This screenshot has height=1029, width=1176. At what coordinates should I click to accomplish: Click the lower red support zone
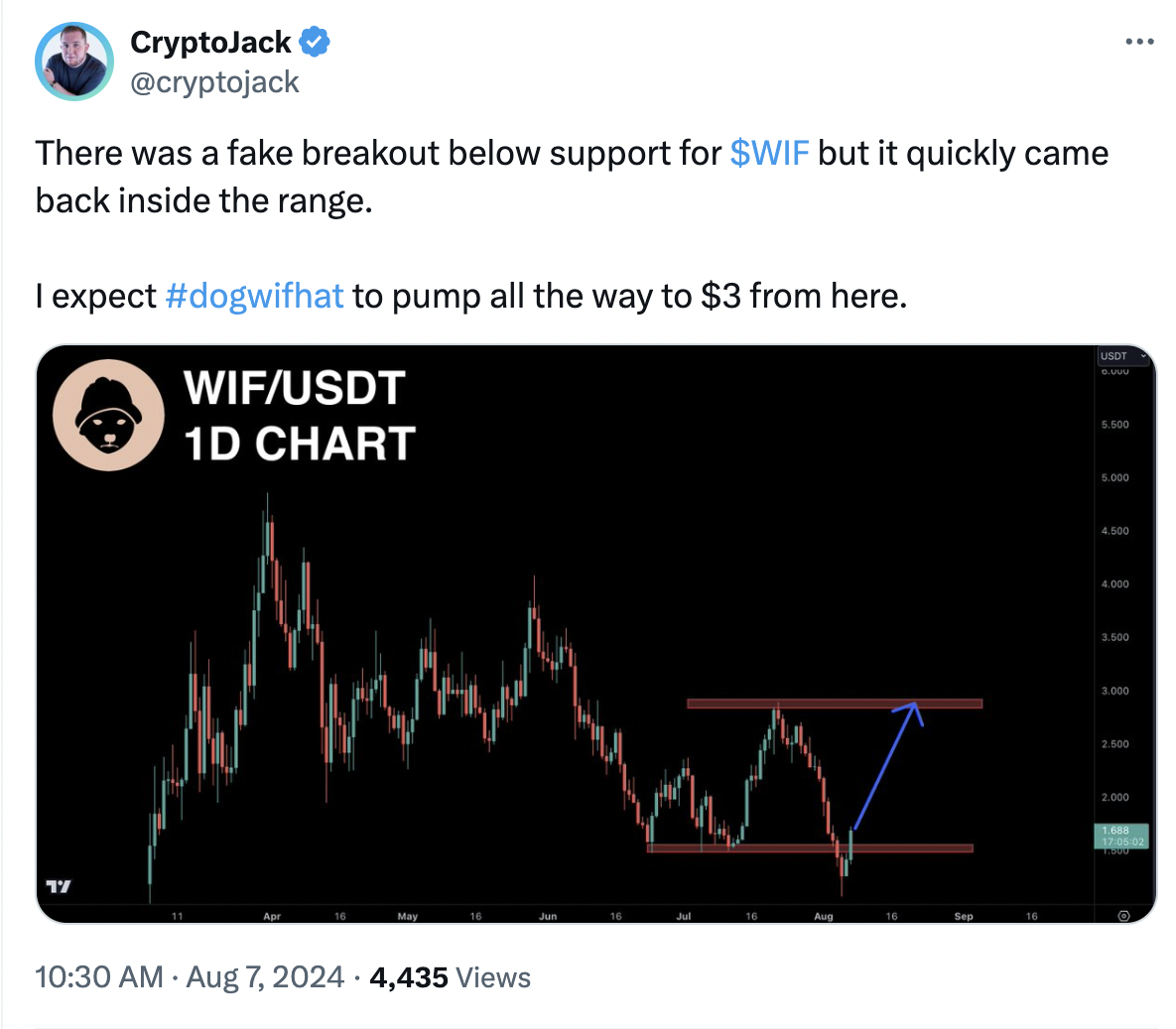tap(810, 848)
